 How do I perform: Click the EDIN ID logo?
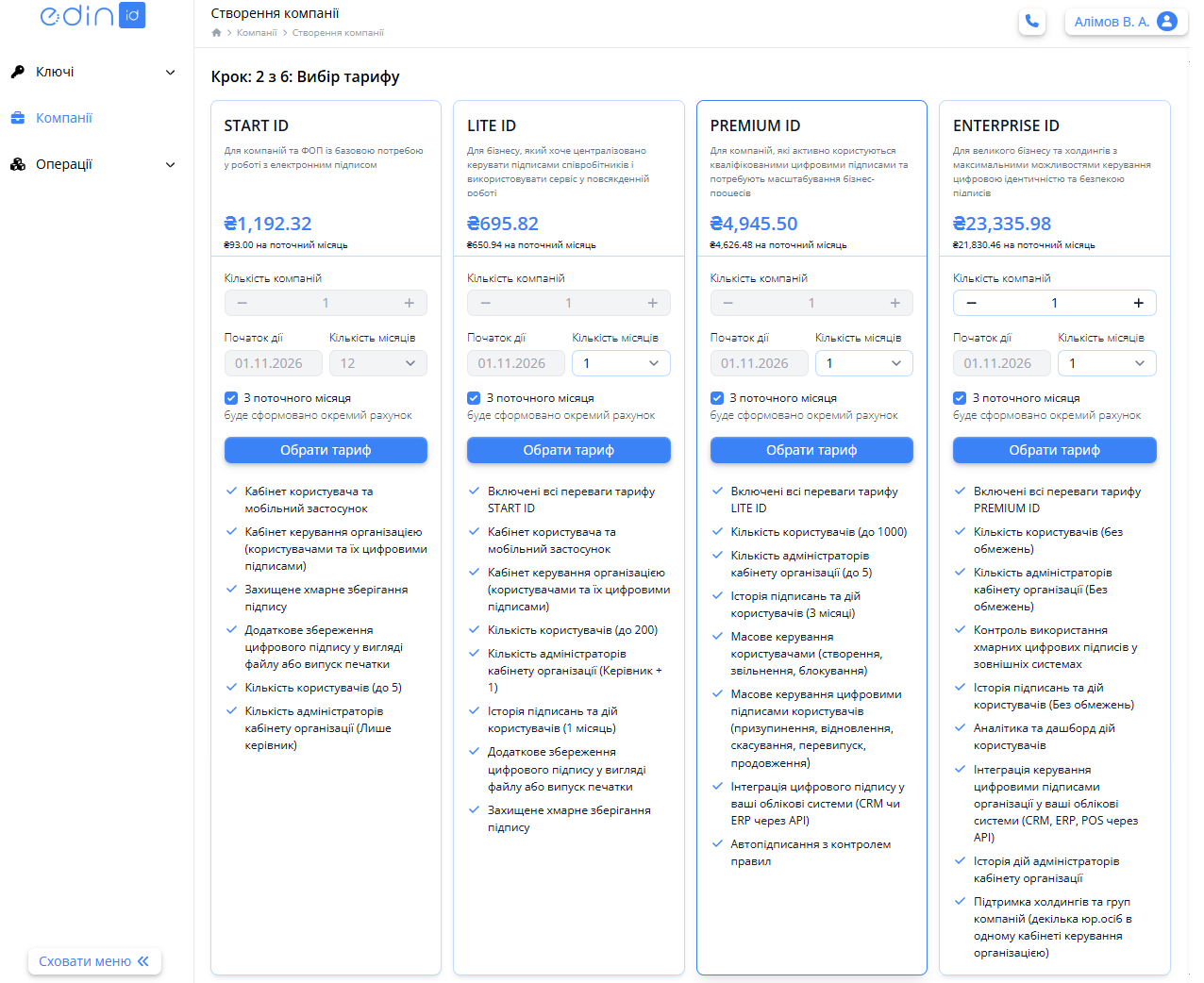pyautogui.click(x=92, y=16)
